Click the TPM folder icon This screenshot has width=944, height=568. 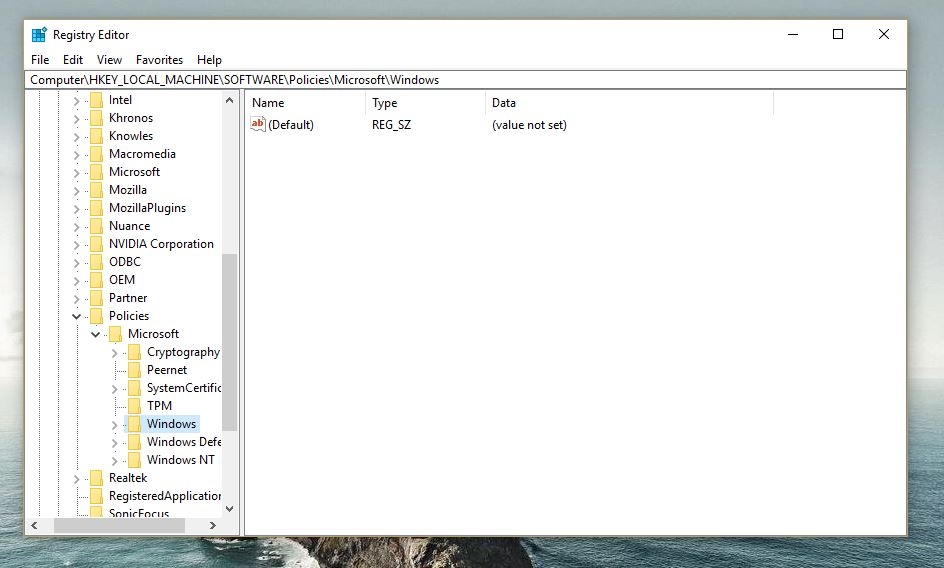tap(135, 406)
